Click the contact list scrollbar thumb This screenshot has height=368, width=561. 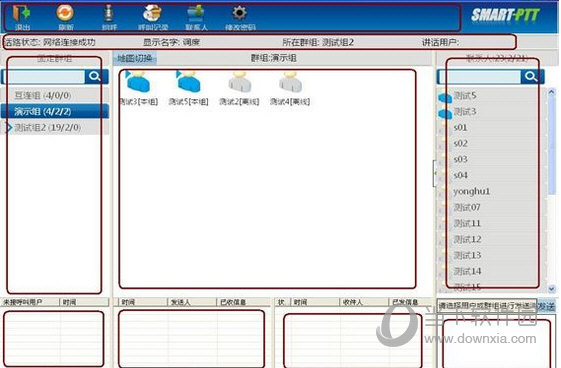(x=551, y=145)
